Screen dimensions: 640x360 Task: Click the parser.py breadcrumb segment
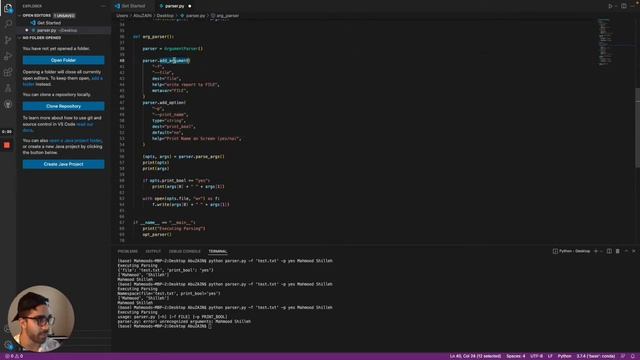point(196,16)
